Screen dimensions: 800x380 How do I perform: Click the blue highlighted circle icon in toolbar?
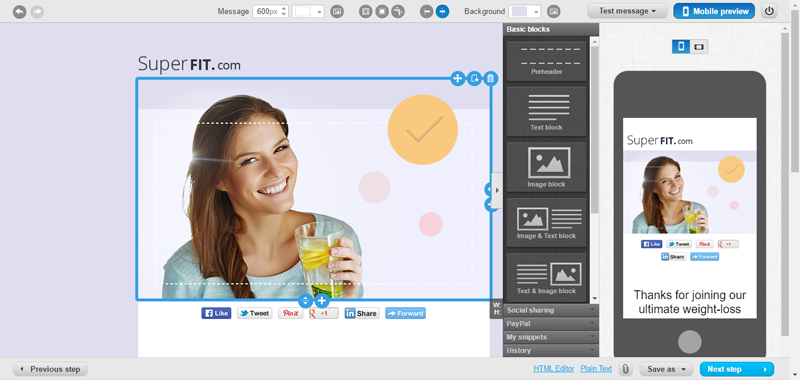[442, 11]
